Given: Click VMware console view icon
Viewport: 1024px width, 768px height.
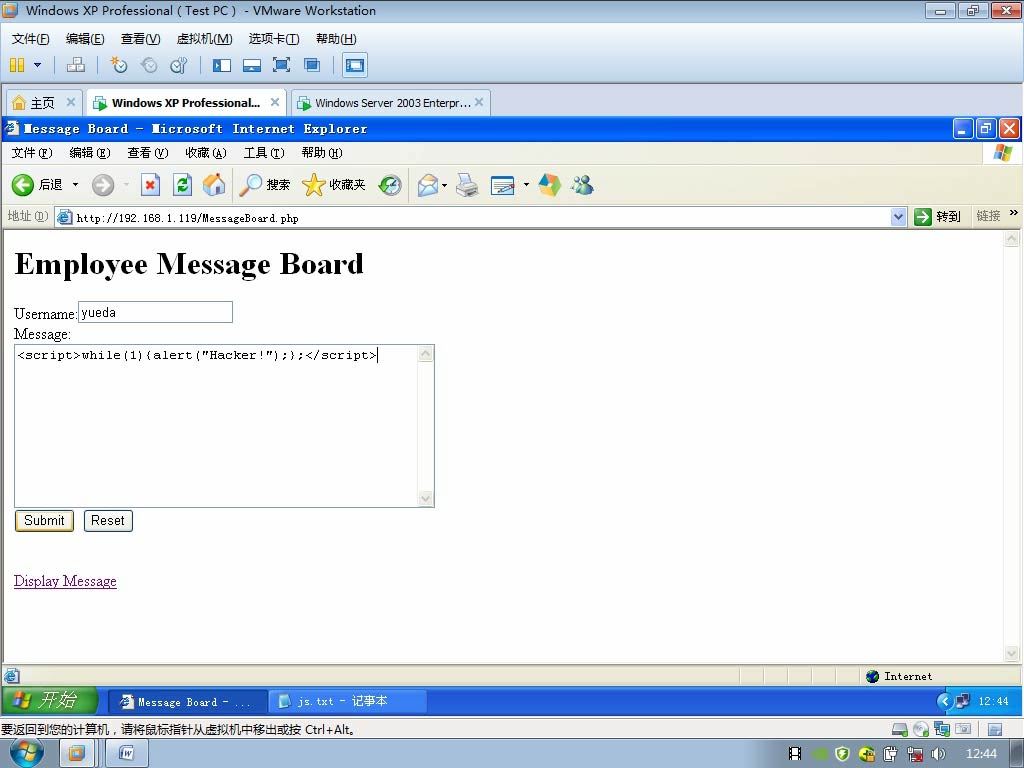Looking at the screenshot, I should click(x=355, y=65).
